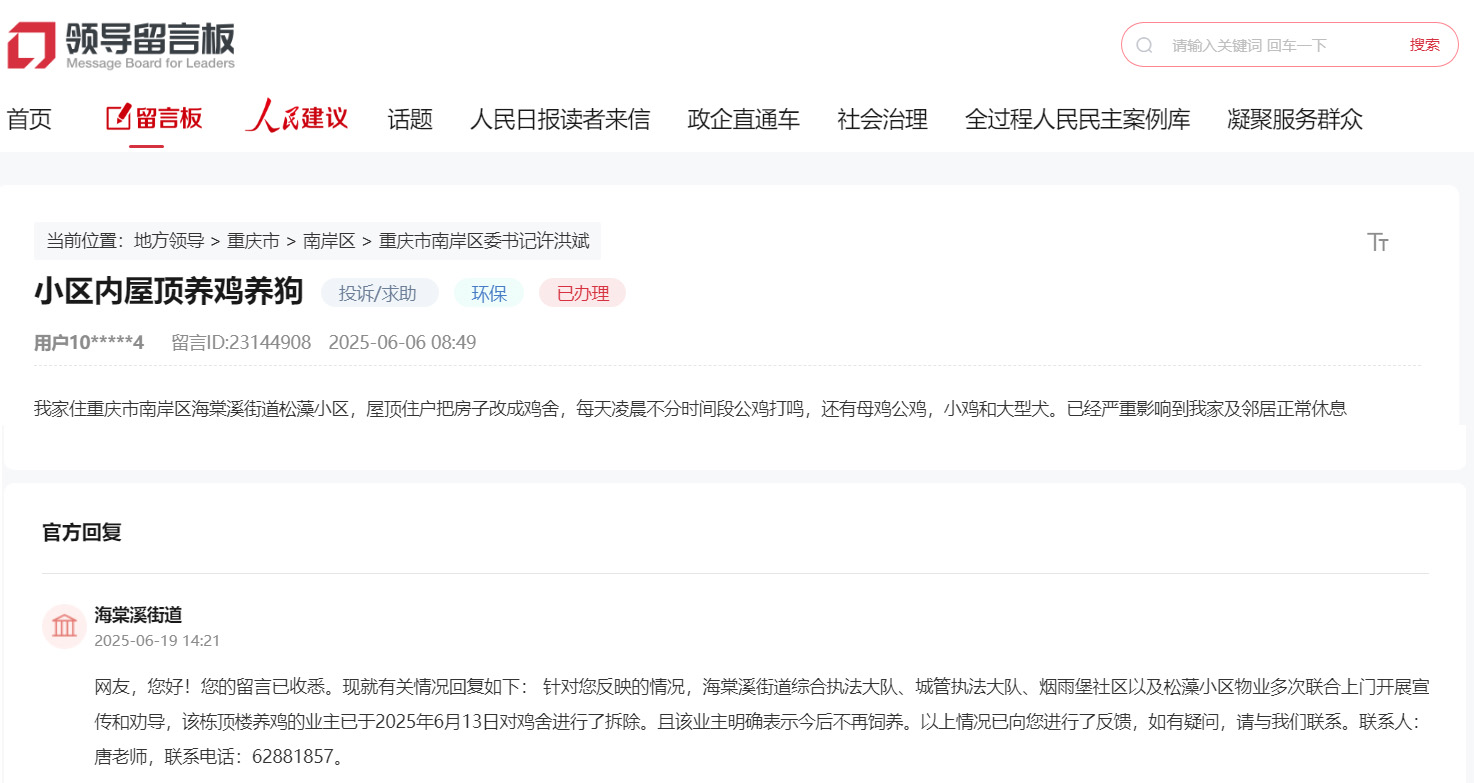Open breadcrumb link 南岸区
Viewport: 1474px width, 783px height.
(329, 241)
